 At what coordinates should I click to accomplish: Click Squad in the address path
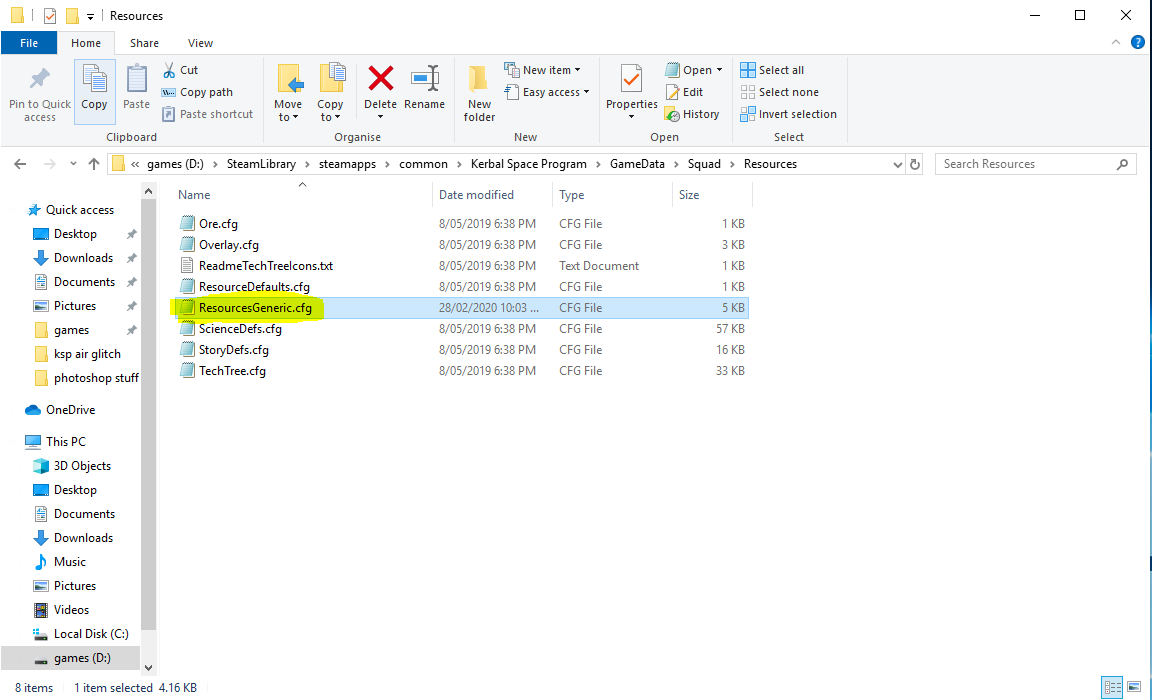pyautogui.click(x=704, y=164)
